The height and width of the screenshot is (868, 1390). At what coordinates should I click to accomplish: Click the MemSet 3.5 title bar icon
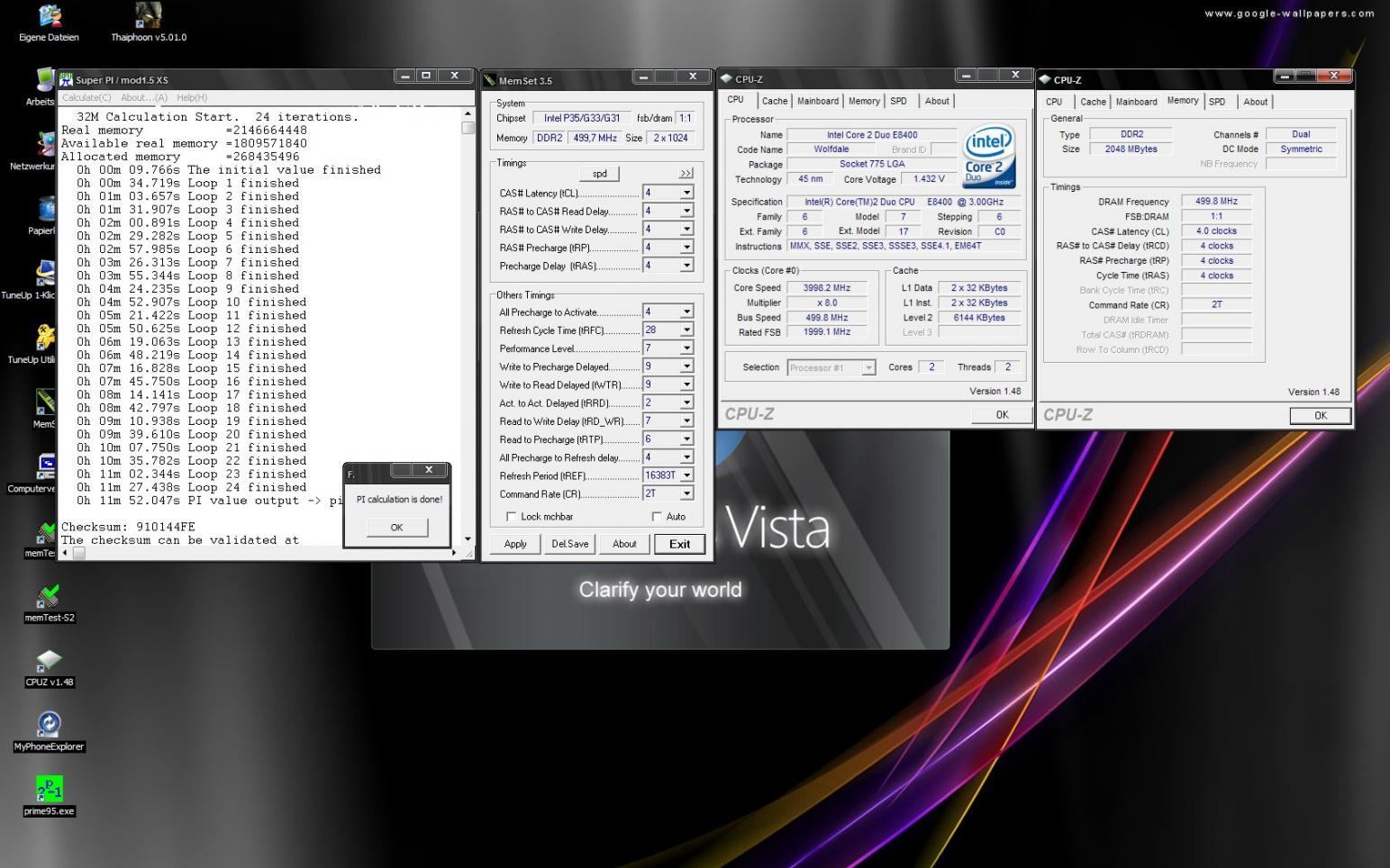click(490, 80)
